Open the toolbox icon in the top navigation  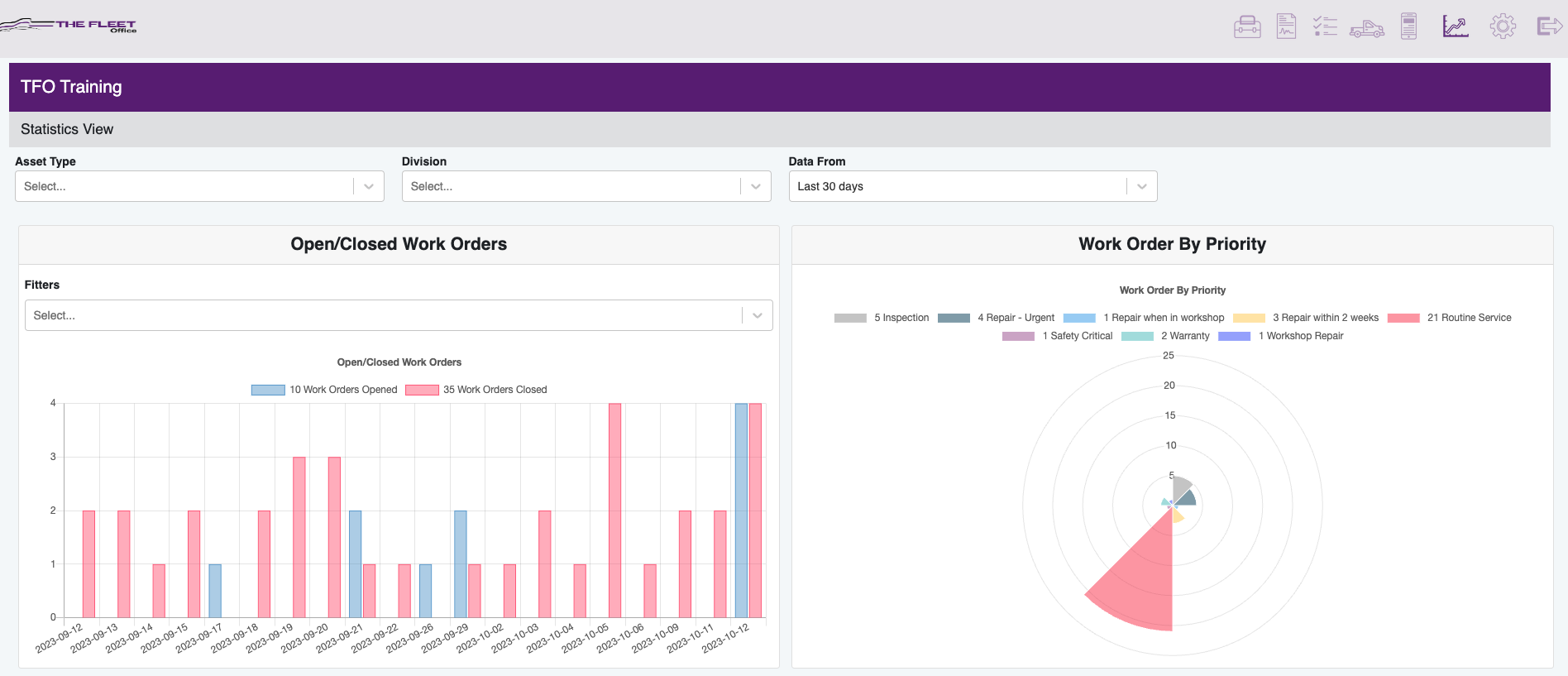click(x=1247, y=26)
